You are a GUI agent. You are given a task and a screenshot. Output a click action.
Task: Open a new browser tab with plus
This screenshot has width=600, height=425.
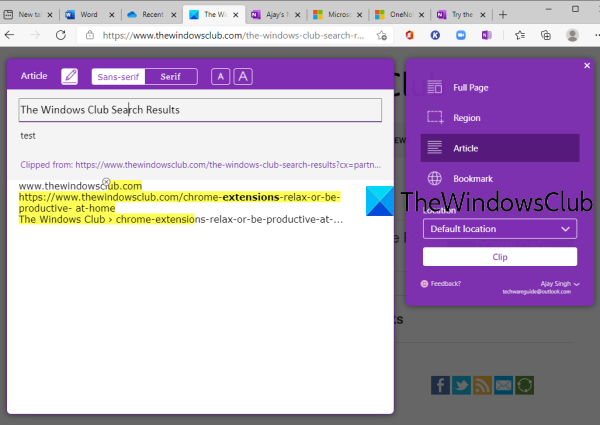(x=503, y=15)
